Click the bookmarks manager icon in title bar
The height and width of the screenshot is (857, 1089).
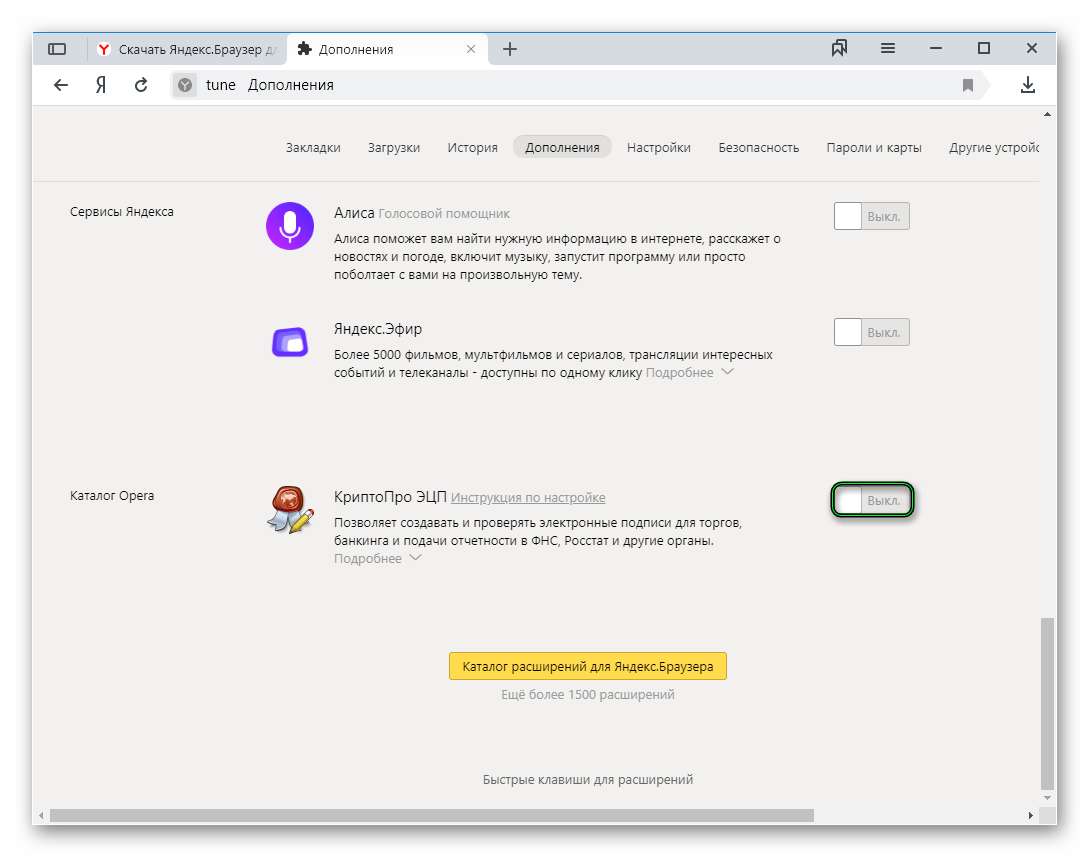pyautogui.click(x=839, y=49)
